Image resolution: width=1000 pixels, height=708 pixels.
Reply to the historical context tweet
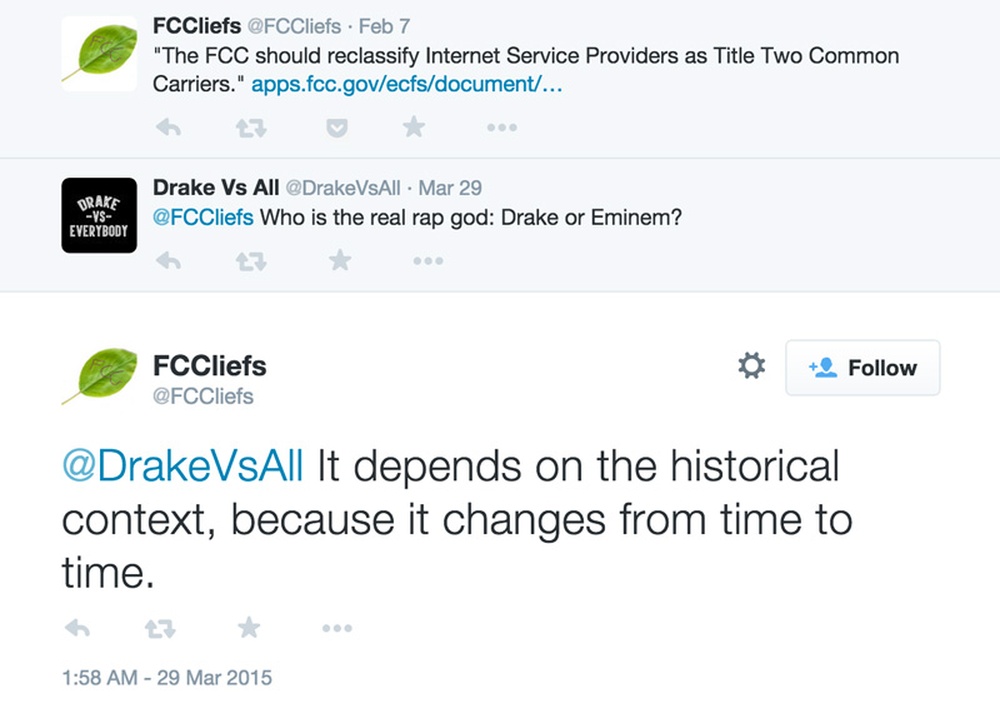(x=77, y=628)
